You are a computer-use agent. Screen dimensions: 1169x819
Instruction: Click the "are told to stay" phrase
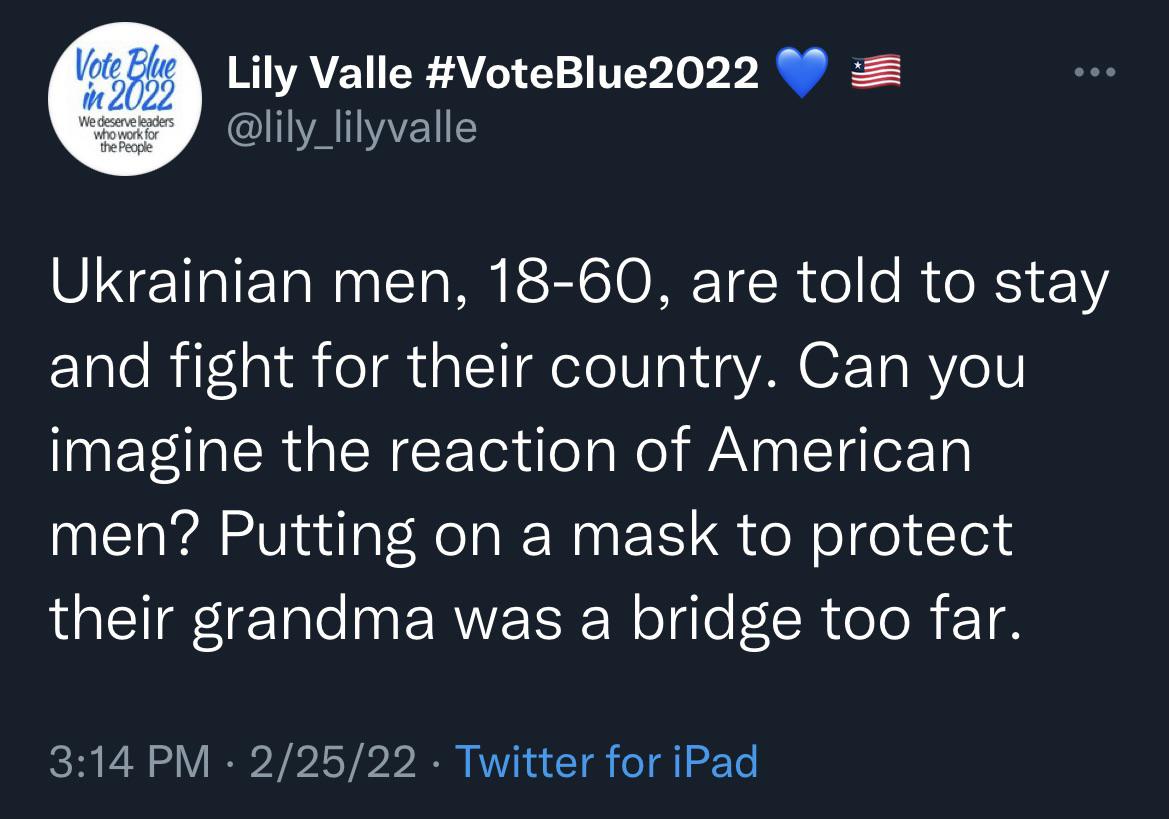coord(901,282)
